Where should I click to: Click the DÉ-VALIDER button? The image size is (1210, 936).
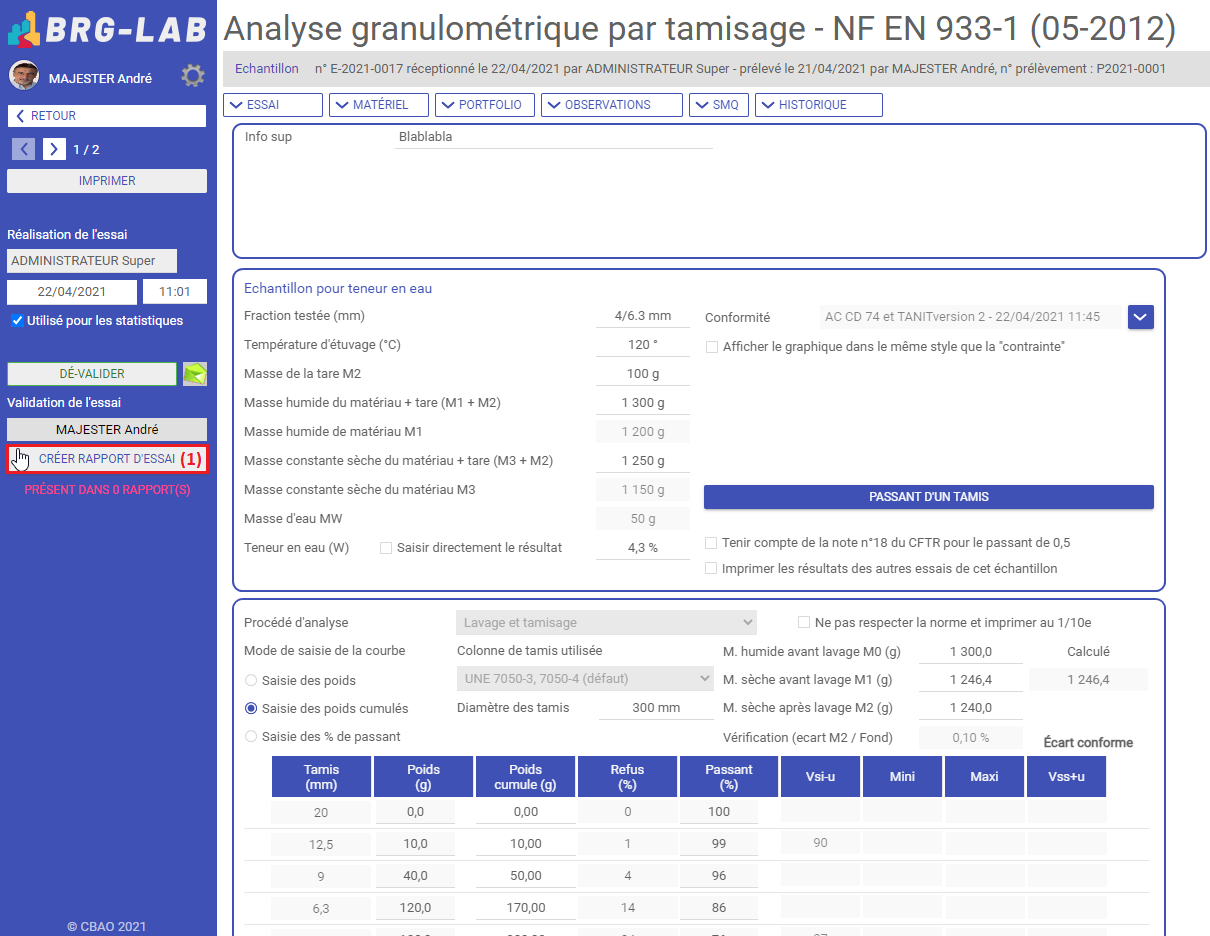92,373
